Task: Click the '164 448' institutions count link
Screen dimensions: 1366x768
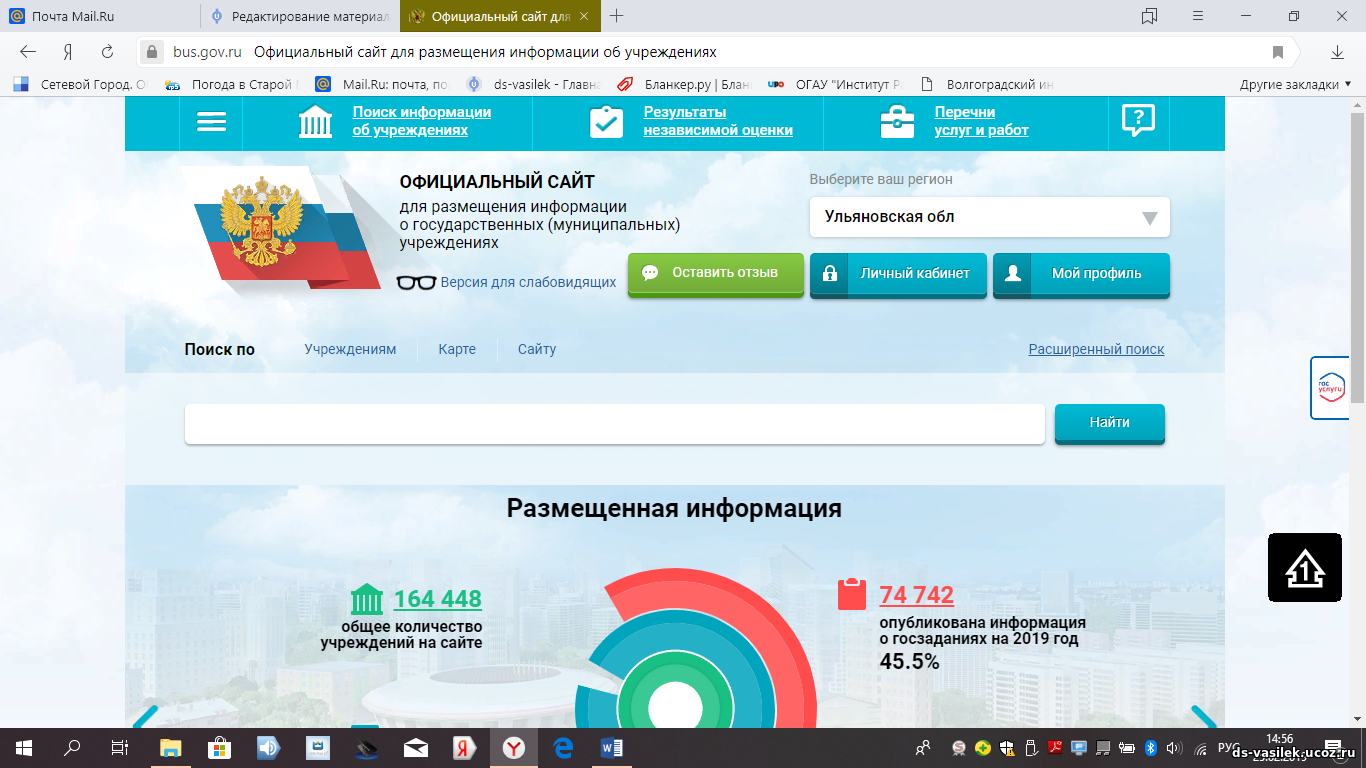Action: [438, 599]
